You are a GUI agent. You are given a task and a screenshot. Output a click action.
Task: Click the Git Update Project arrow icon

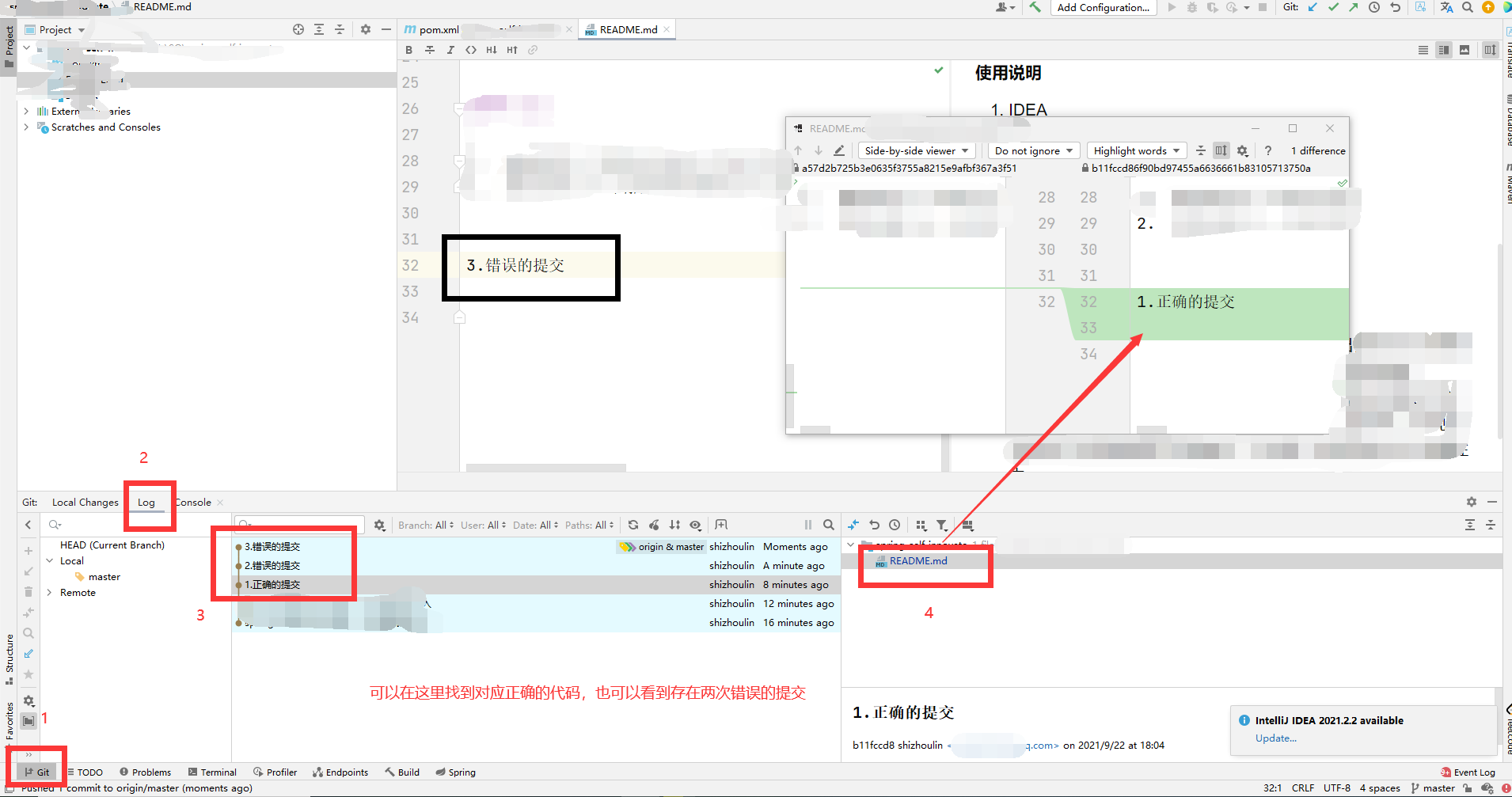point(1313,7)
